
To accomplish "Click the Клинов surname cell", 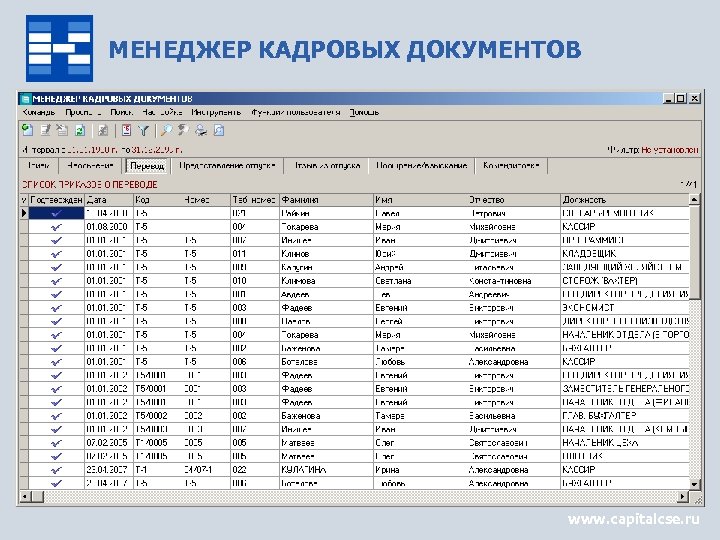I will click(x=326, y=254).
